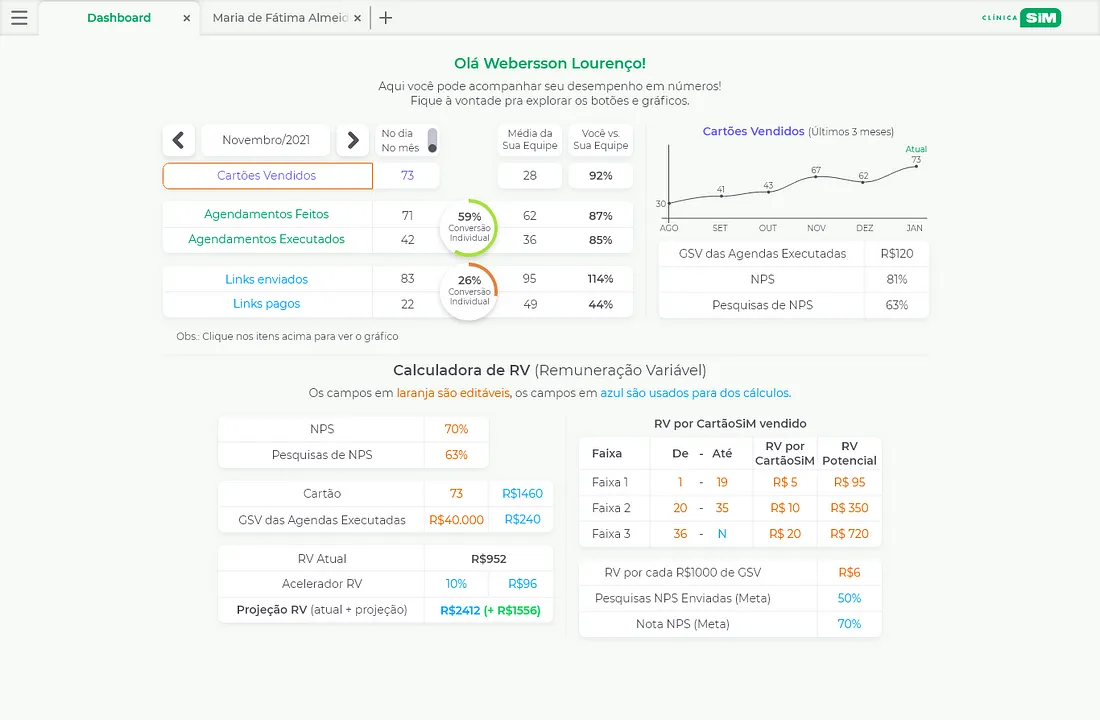
Task: Edit the Nota NPS (Meta) field
Action: (x=849, y=623)
